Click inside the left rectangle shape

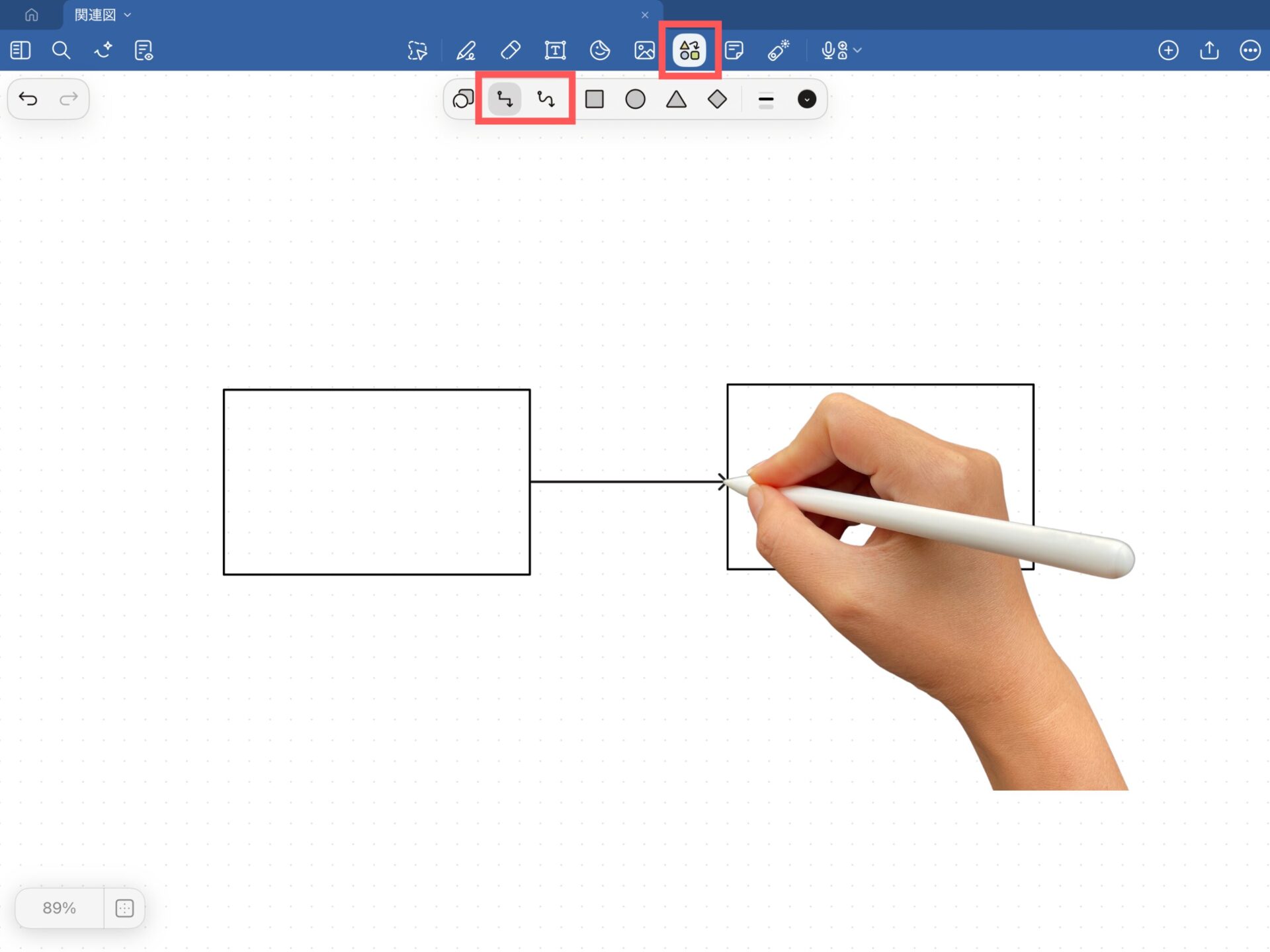pos(376,482)
